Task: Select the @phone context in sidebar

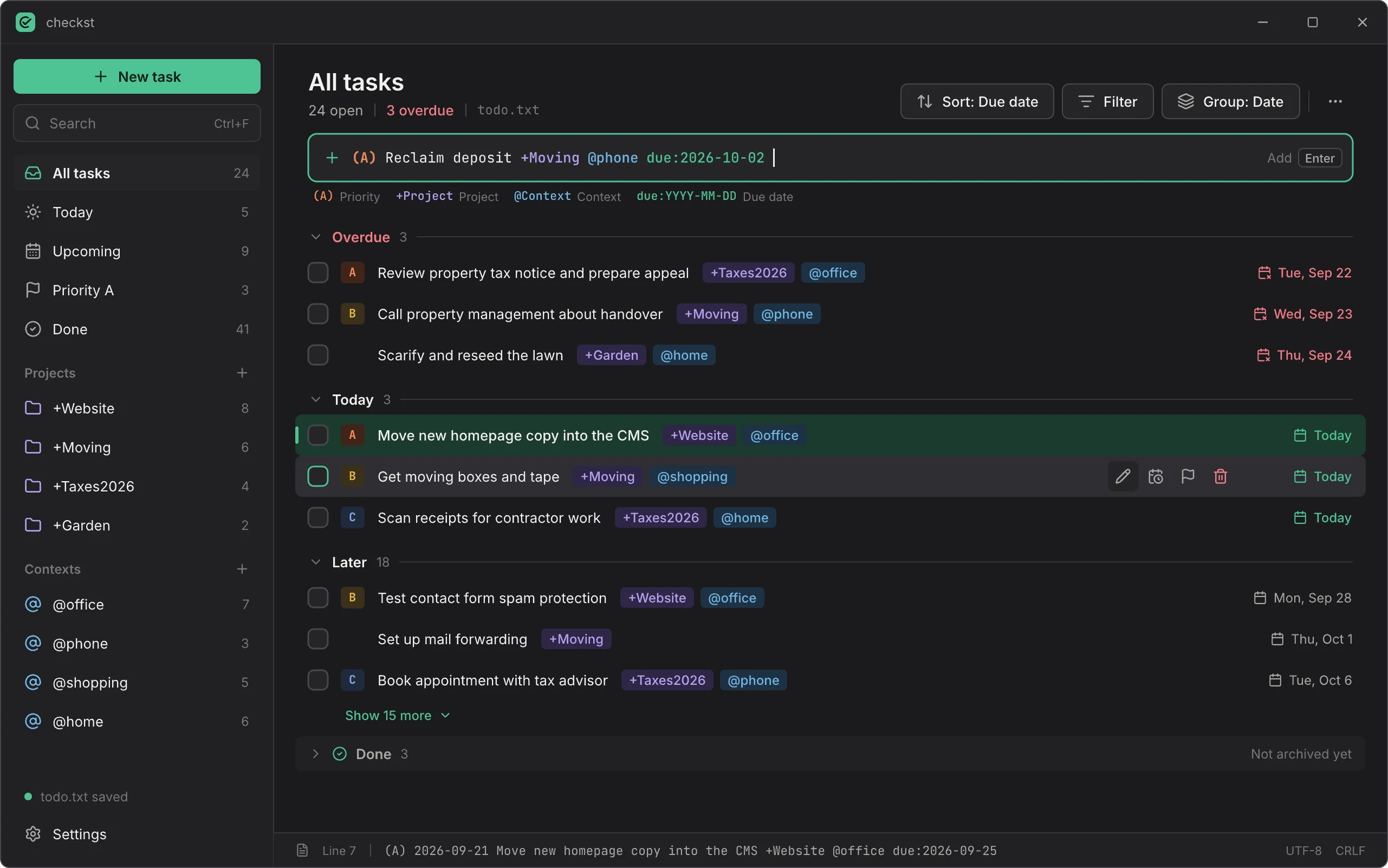Action: tap(137, 644)
